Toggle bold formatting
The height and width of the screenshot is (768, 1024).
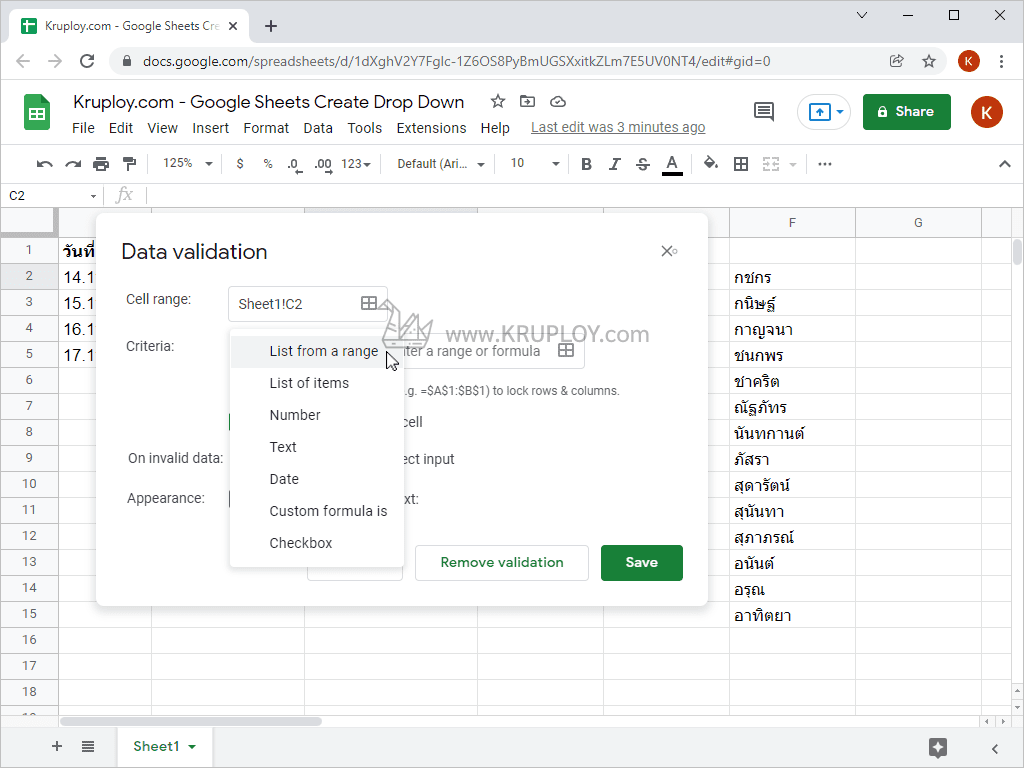tap(586, 164)
